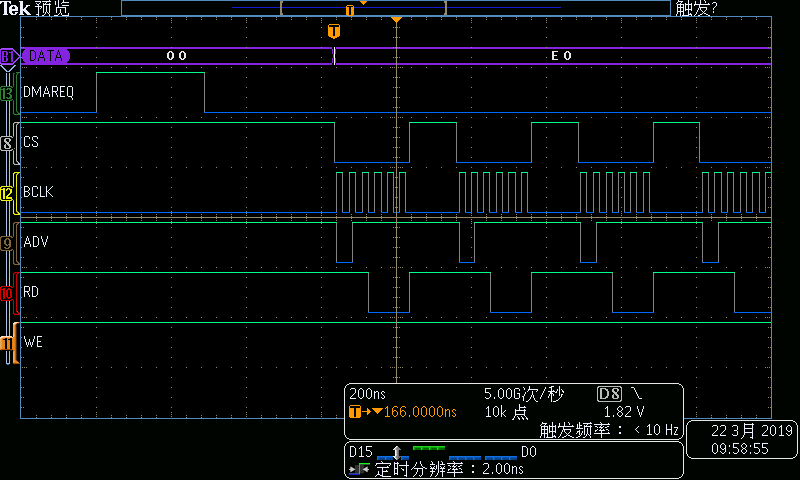Image resolution: width=800 pixels, height=480 pixels.
Task: Click the DATA bus label
Action: (45, 56)
